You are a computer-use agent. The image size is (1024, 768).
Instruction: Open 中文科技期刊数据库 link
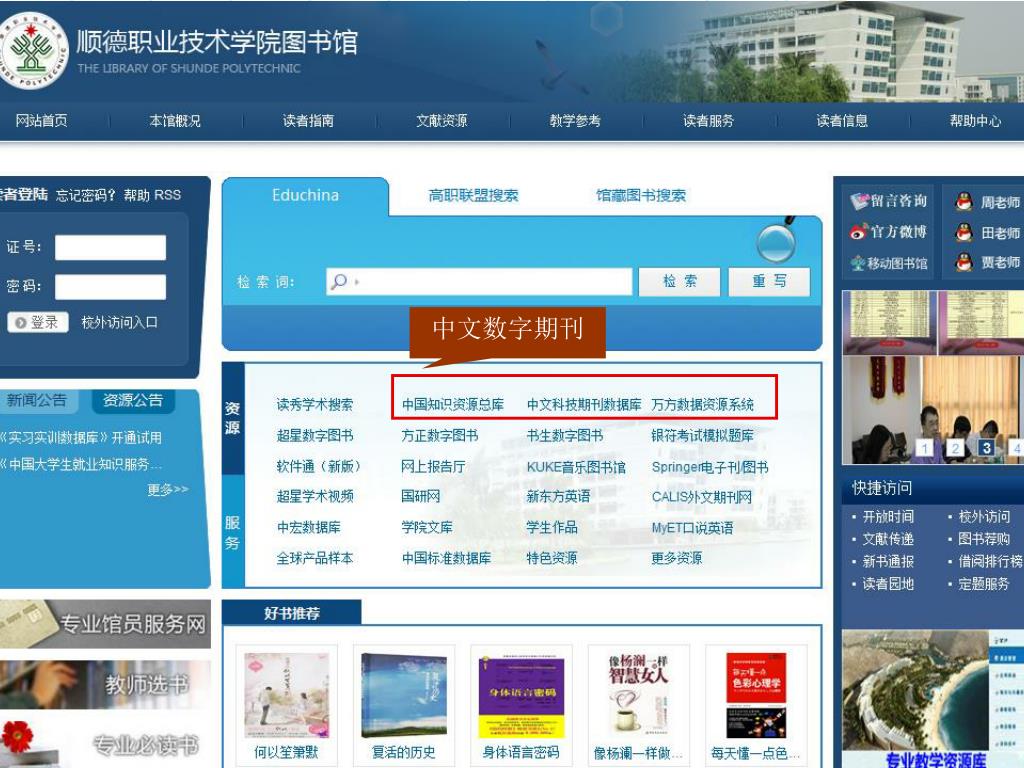click(x=584, y=405)
